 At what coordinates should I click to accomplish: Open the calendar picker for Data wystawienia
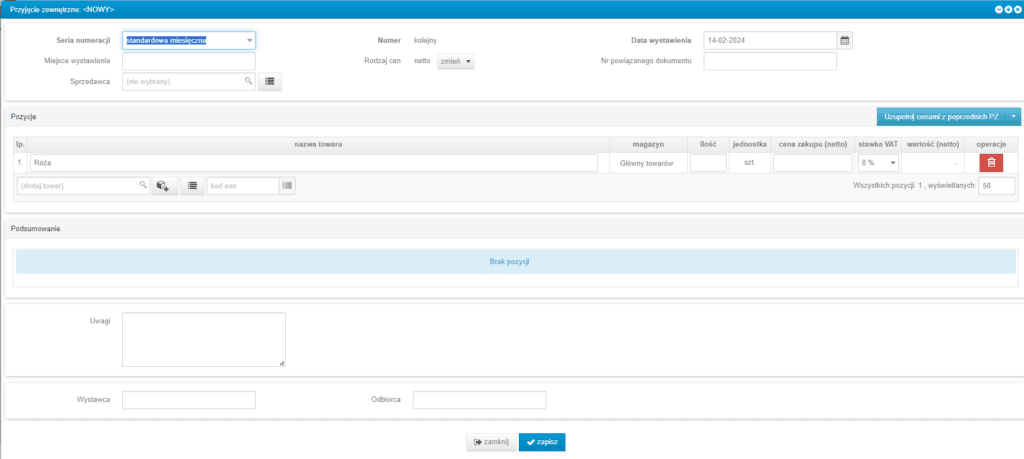(x=845, y=41)
